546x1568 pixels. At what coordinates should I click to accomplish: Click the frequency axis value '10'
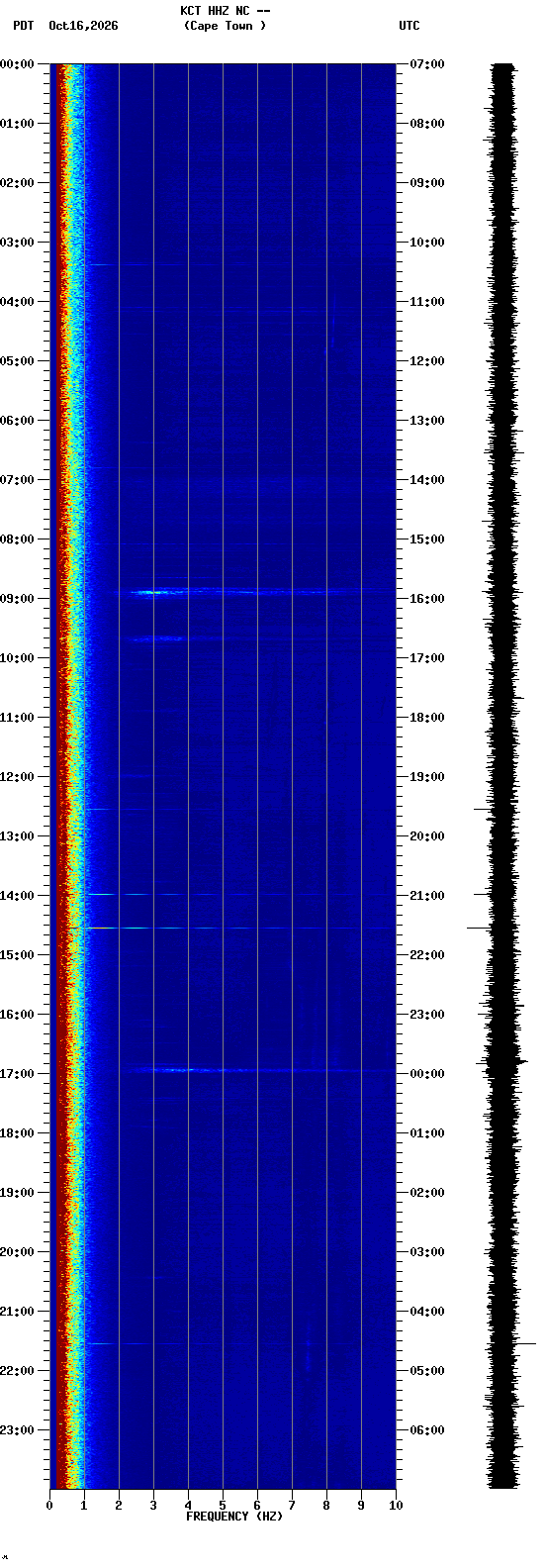click(396, 1506)
